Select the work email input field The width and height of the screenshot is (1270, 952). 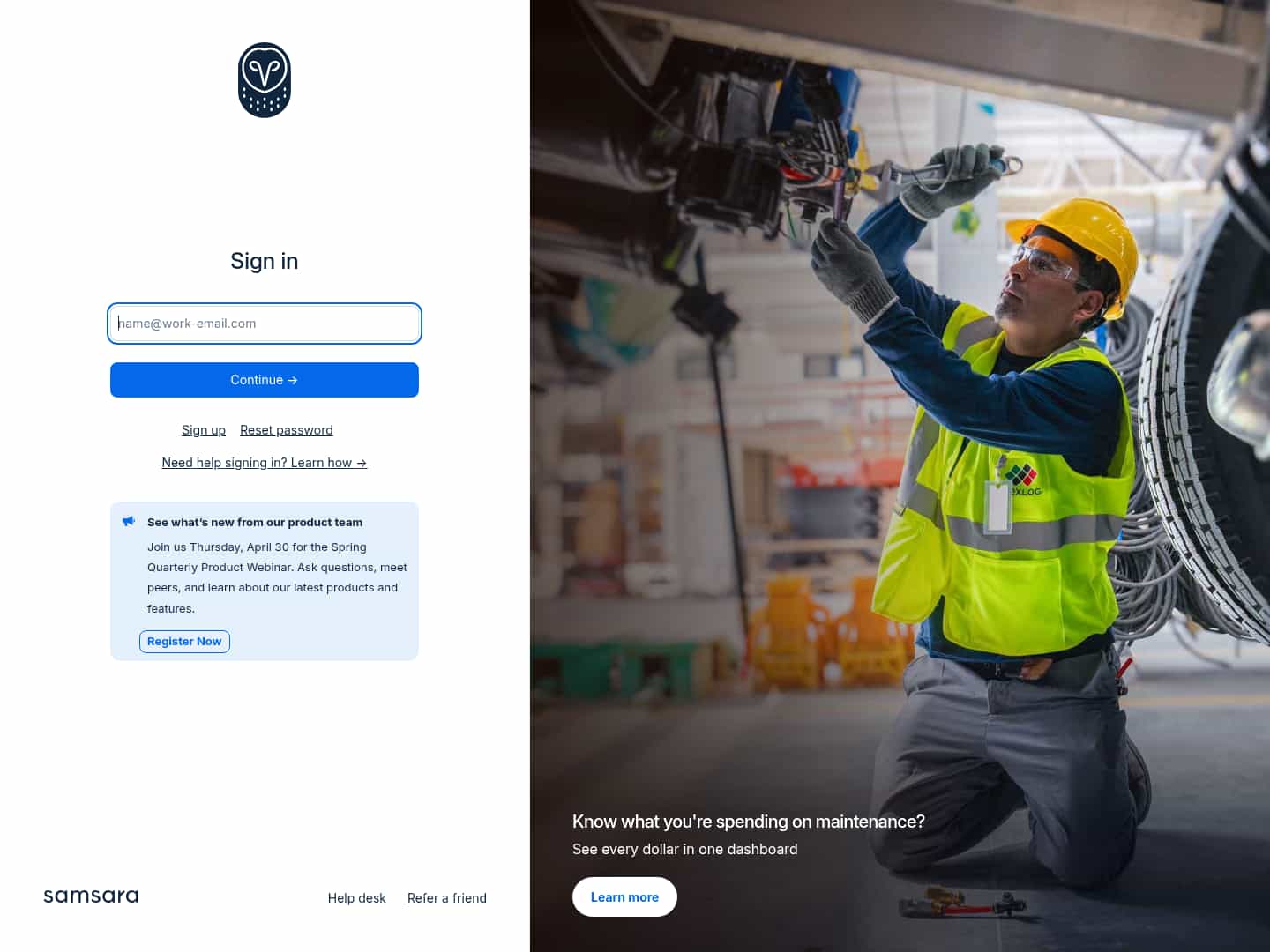264,324
